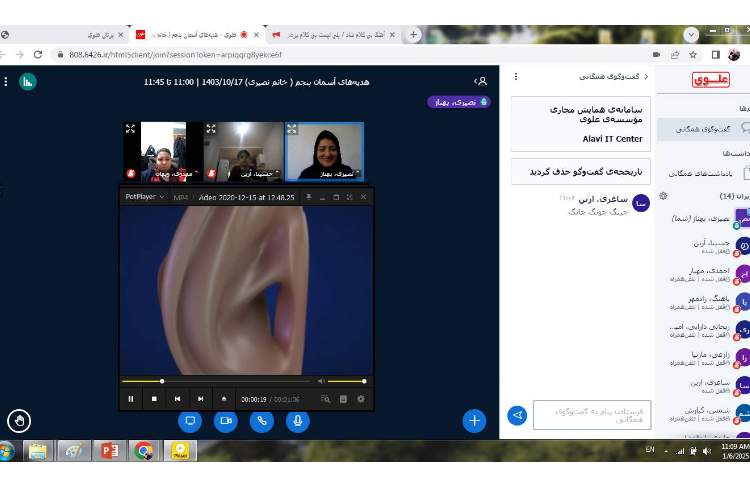750x480 pixels.
Task: Select the highlighted presenter webcam thumbnail
Action: pos(324,152)
